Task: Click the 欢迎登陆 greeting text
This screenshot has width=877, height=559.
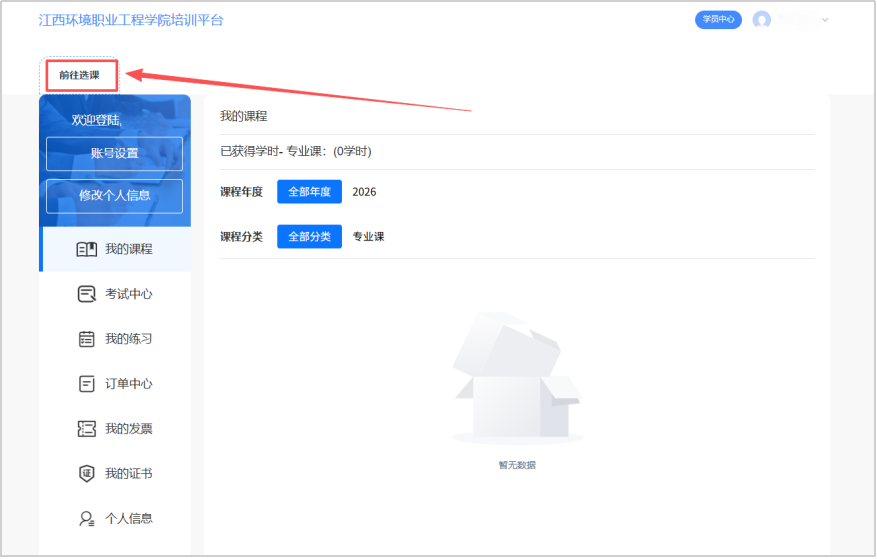Action: click(x=97, y=120)
